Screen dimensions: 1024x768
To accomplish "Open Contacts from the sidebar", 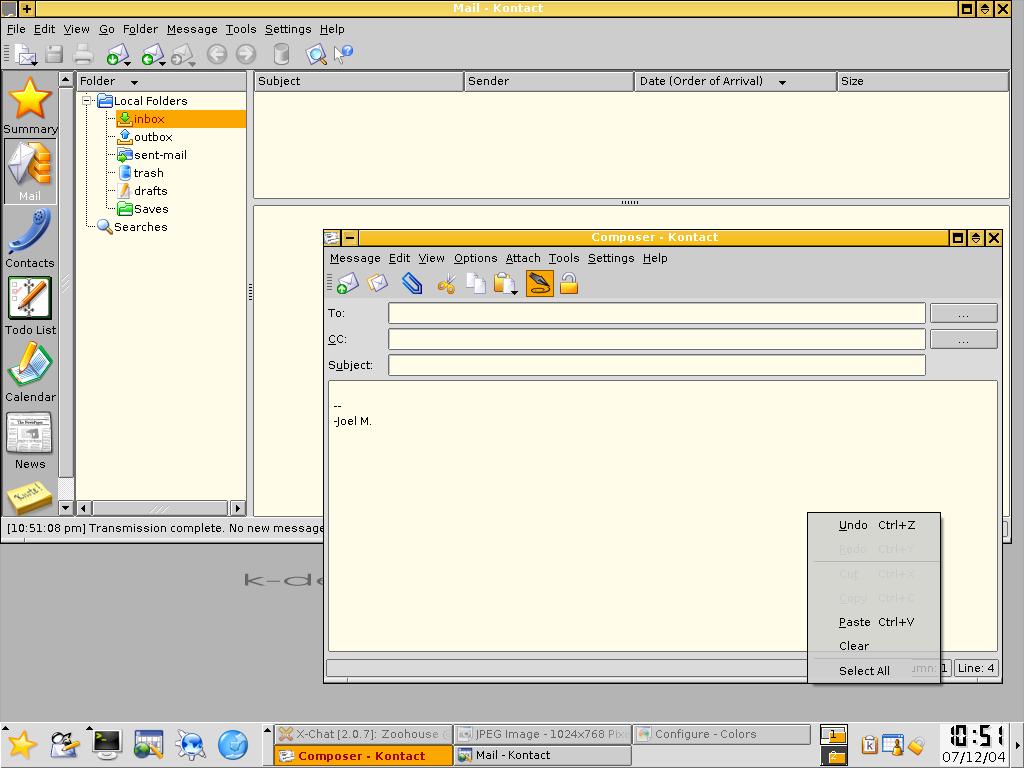I will 29,238.
